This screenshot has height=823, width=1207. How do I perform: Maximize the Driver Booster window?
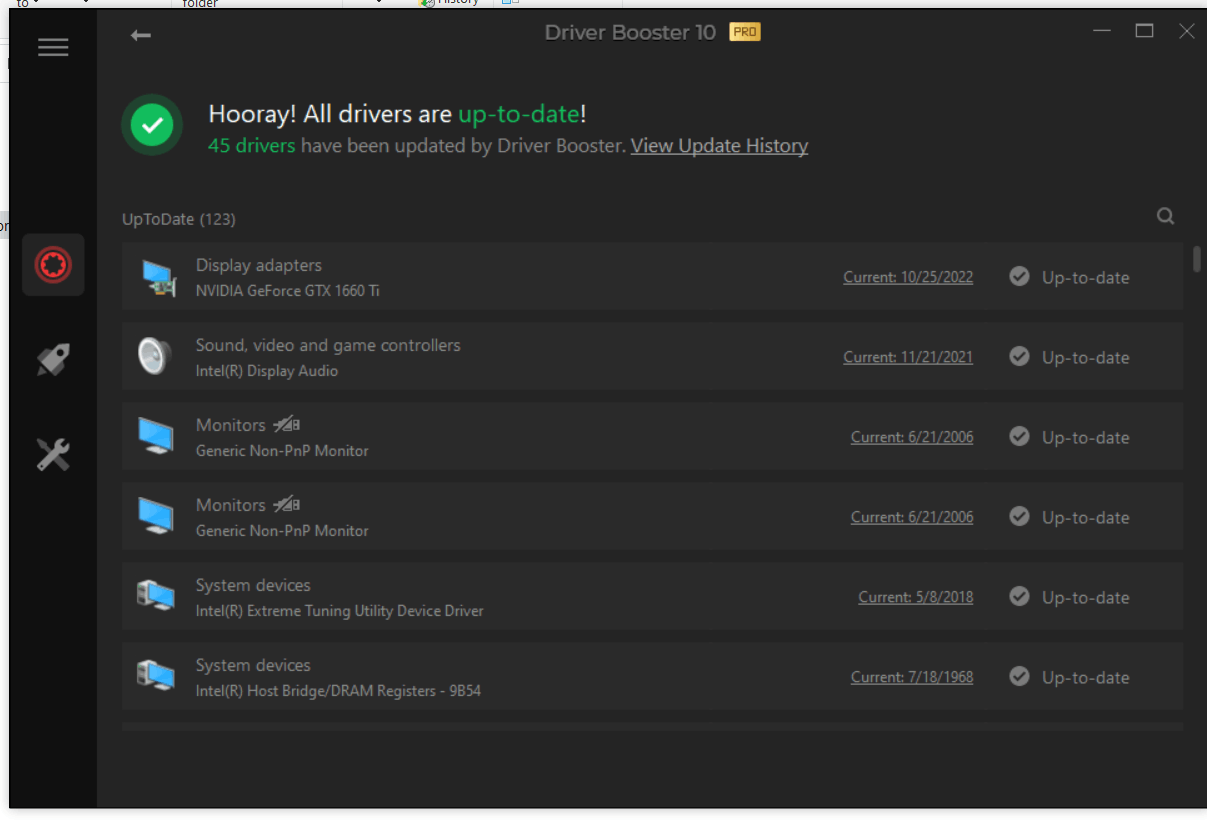(1144, 32)
